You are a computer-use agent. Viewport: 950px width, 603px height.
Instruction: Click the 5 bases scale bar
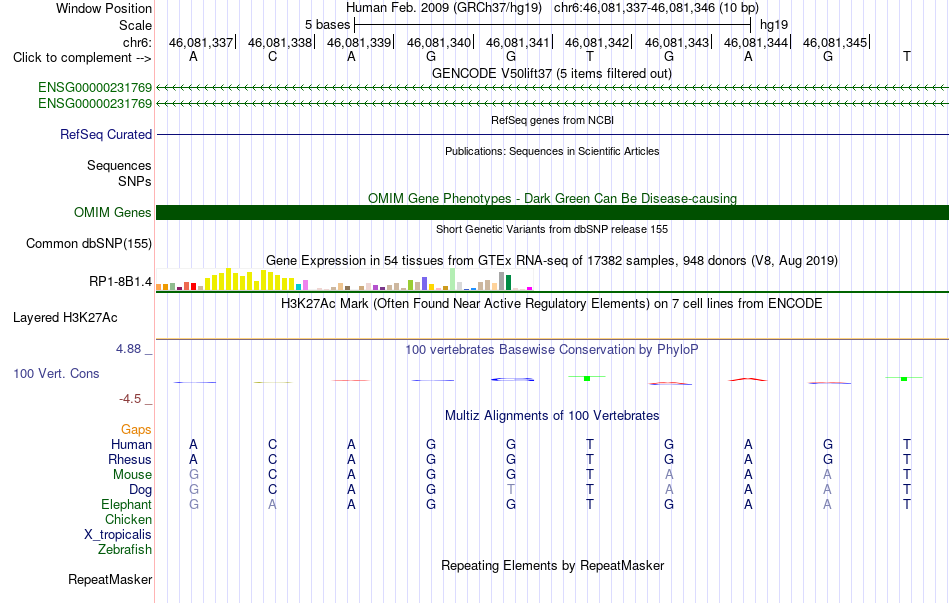[x=553, y=25]
